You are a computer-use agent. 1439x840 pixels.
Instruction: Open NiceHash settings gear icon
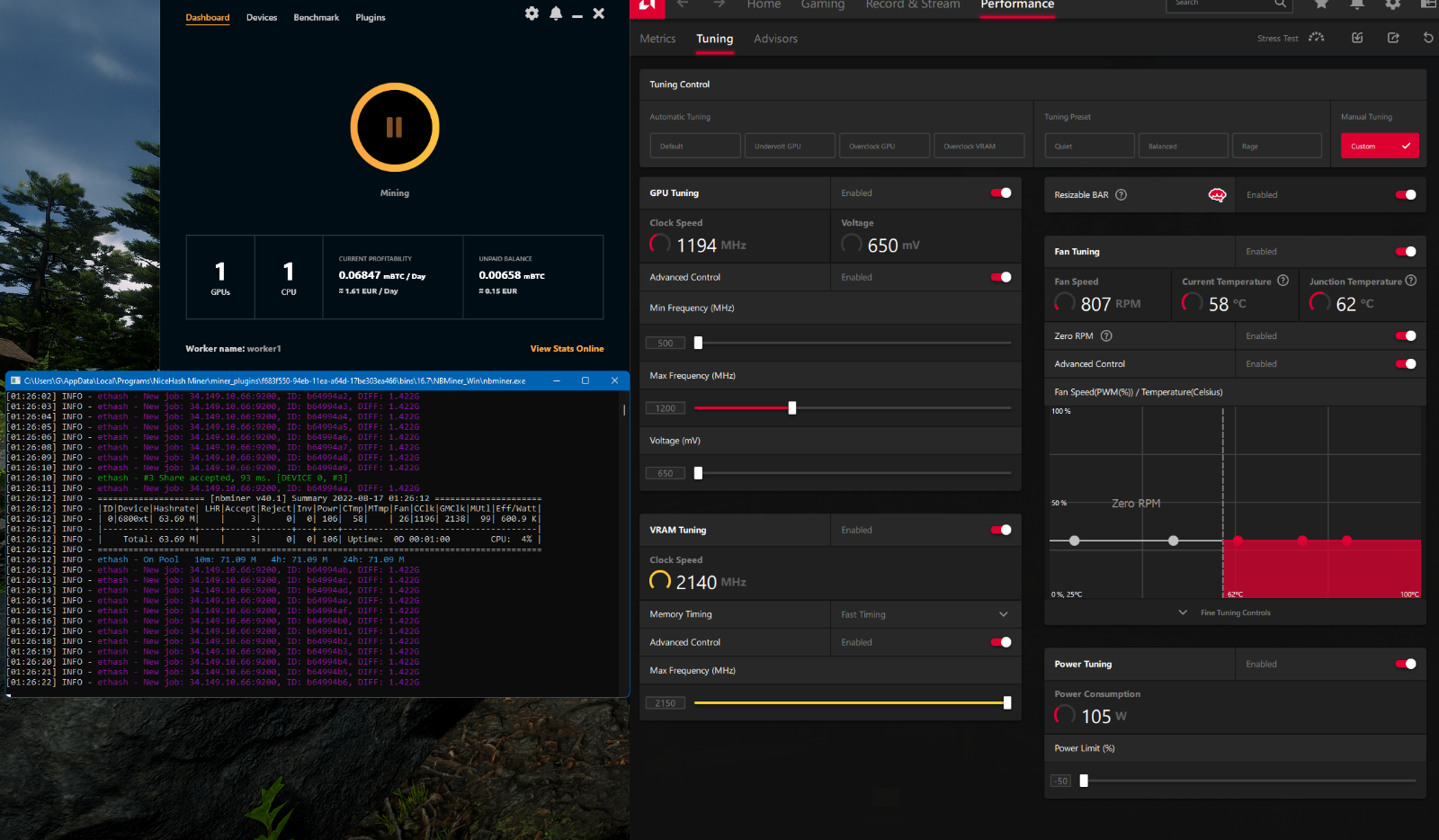tap(532, 13)
